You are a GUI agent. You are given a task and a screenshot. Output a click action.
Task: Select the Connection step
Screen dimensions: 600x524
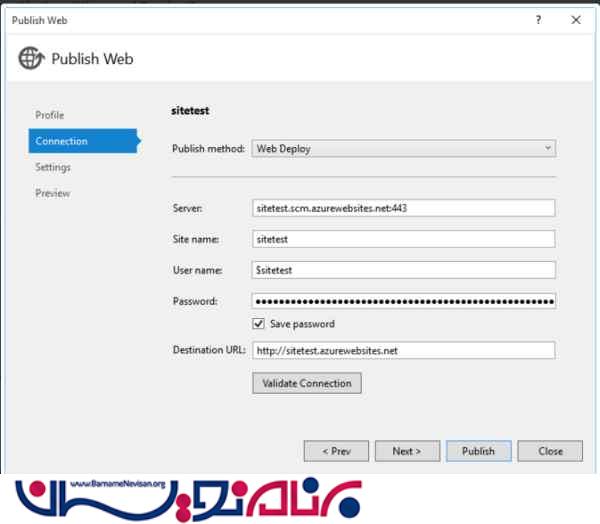click(83, 141)
